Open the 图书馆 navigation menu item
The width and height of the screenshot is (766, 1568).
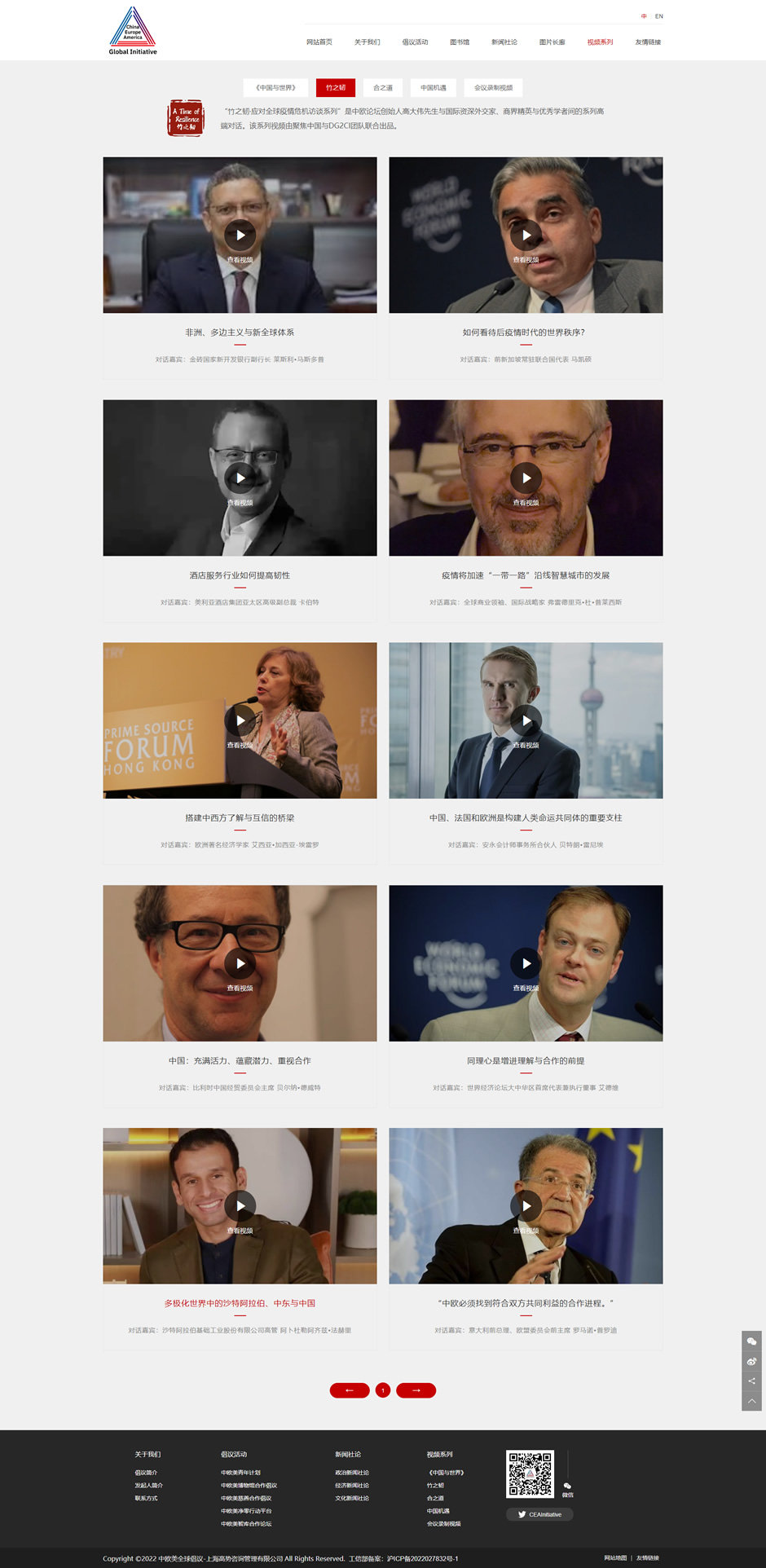[460, 42]
